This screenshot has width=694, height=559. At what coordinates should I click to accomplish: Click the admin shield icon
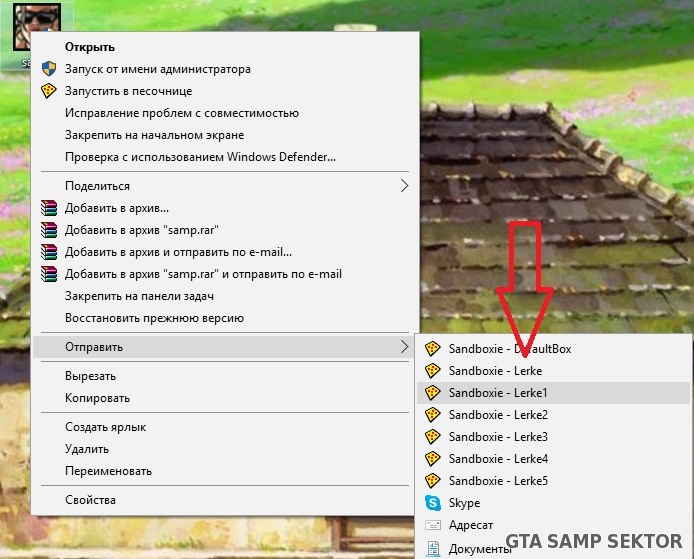pos(49,69)
